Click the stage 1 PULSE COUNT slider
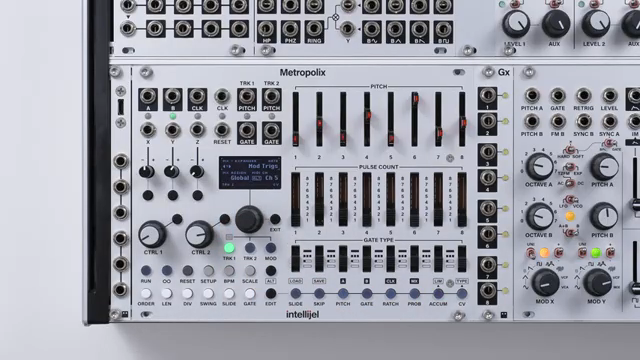Viewport: 640px width, 360px height. click(296, 199)
